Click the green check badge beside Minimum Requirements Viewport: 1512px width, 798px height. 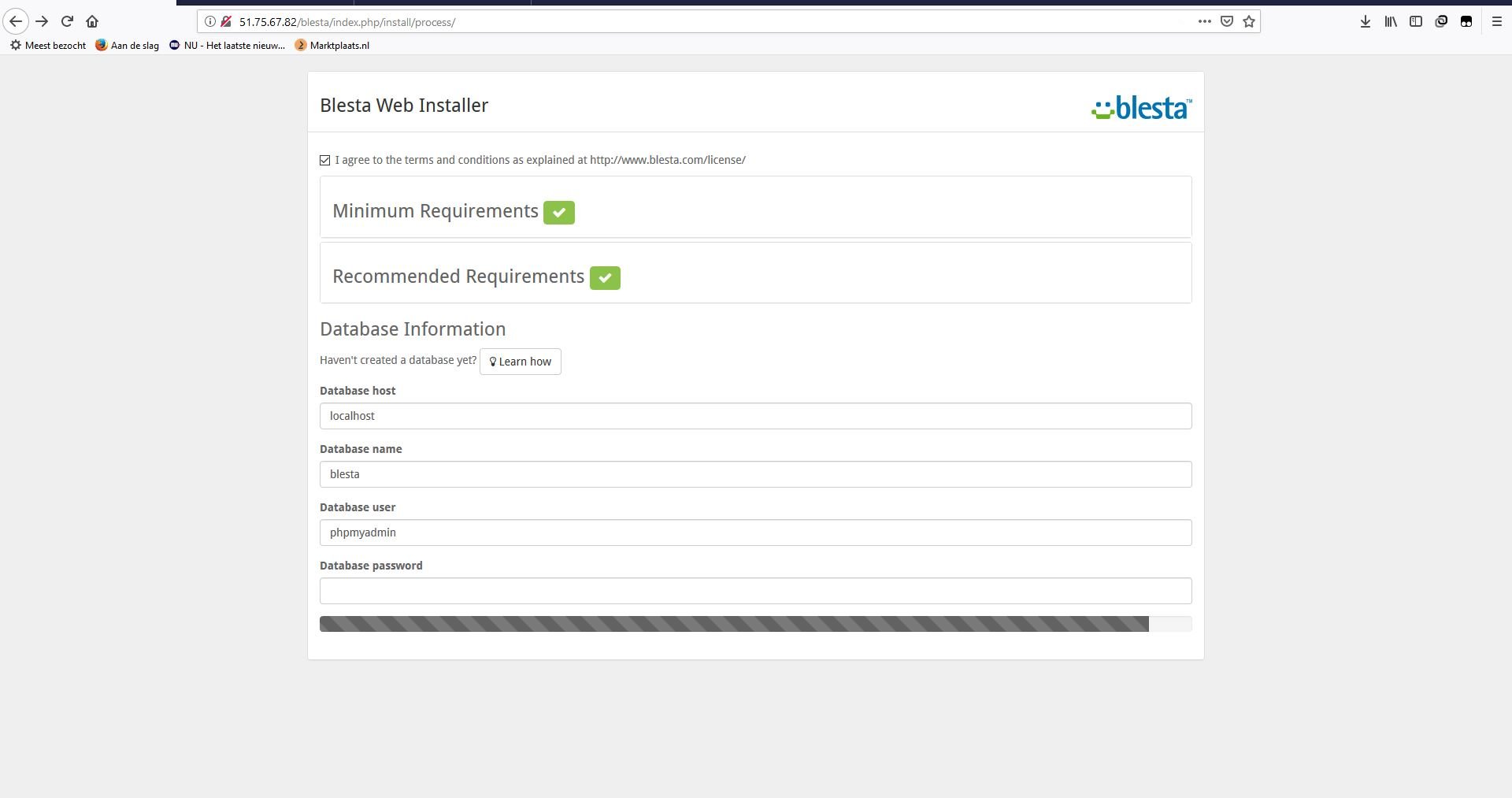pyautogui.click(x=559, y=213)
